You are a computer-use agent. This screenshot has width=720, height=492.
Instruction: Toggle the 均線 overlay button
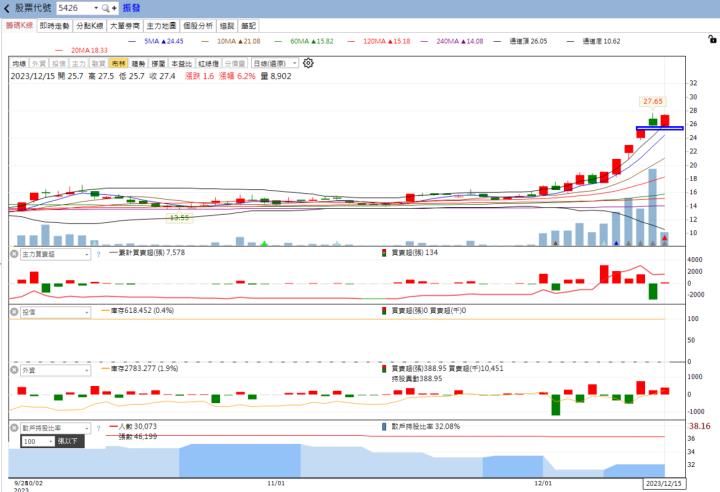click(19, 63)
